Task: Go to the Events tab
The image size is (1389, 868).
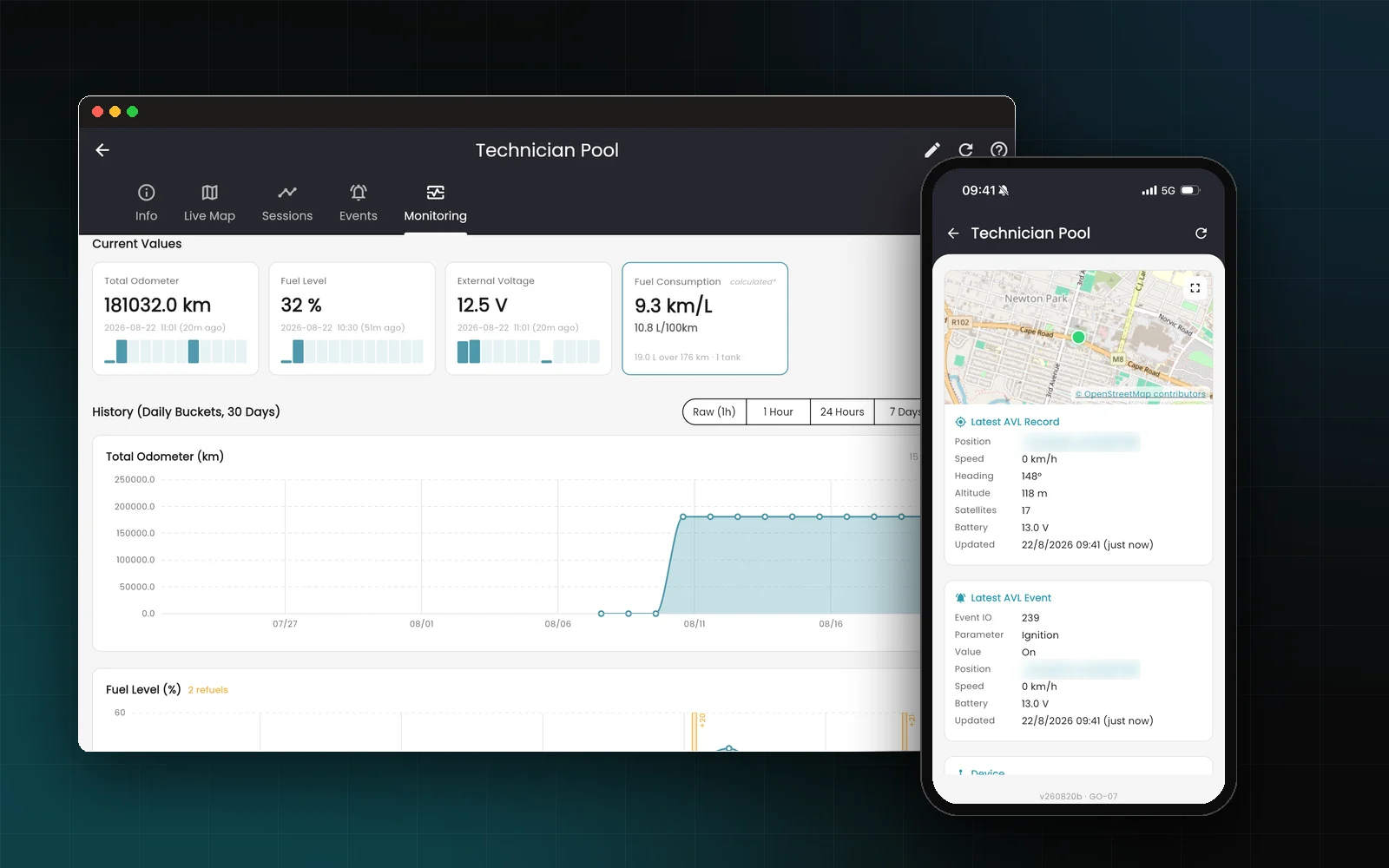Action: (359, 203)
